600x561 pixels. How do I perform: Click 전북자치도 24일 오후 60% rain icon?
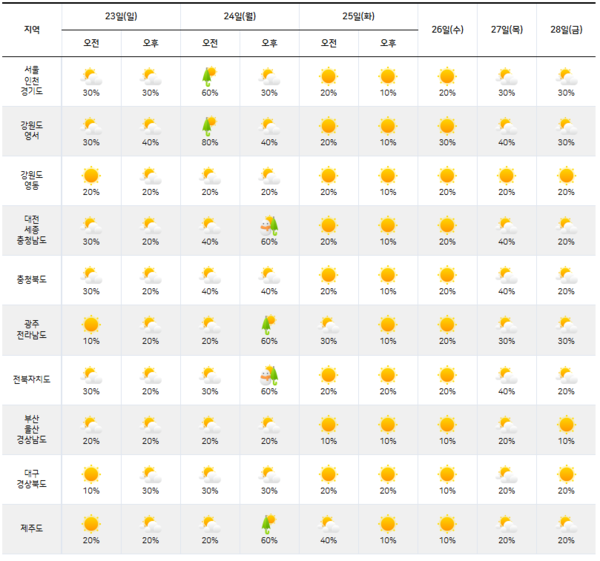269,374
